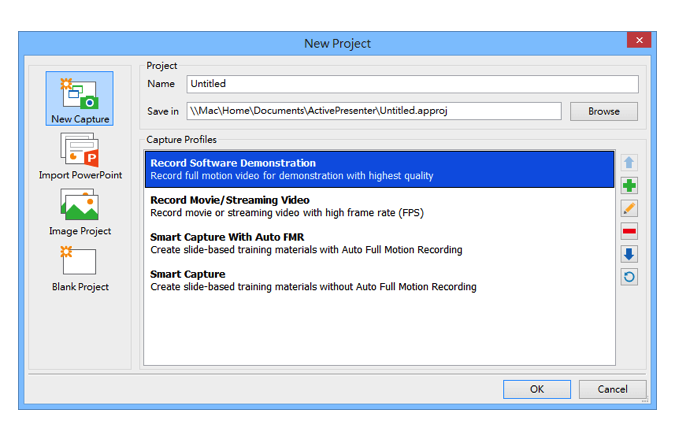Confirm with the OK button
The width and height of the screenshot is (680, 433).
point(536,389)
